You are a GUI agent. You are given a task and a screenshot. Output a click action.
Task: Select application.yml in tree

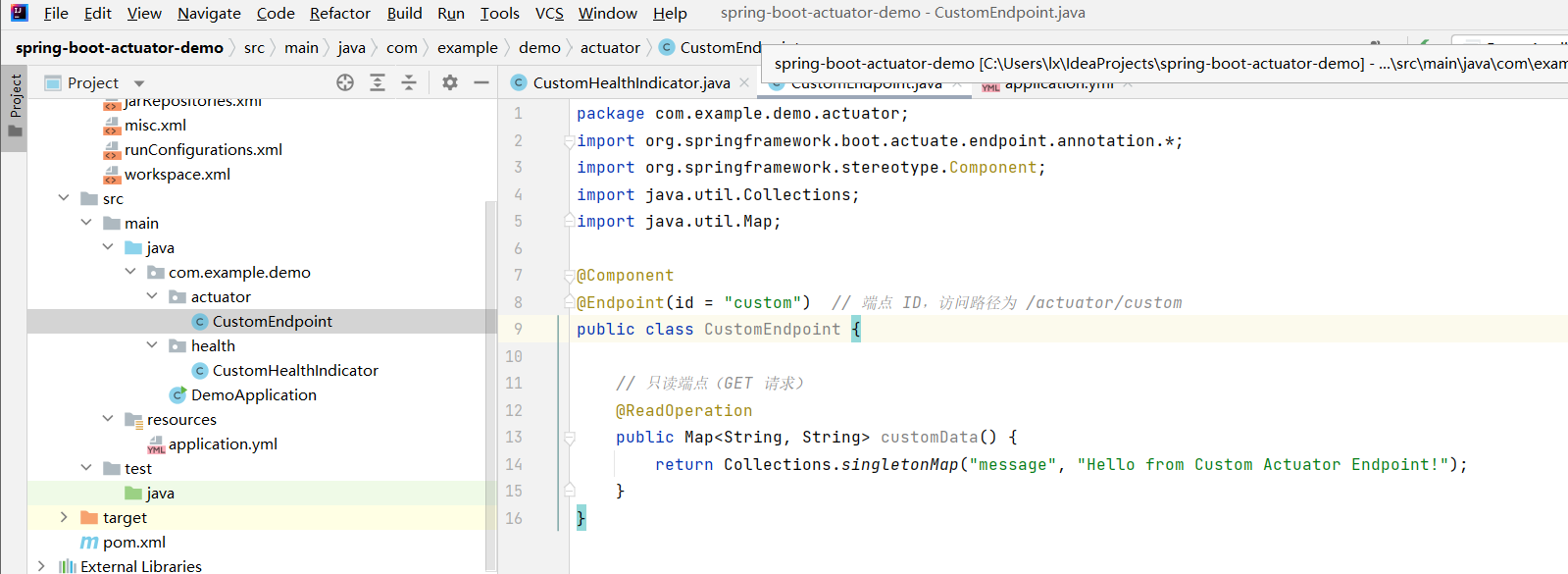tap(223, 444)
